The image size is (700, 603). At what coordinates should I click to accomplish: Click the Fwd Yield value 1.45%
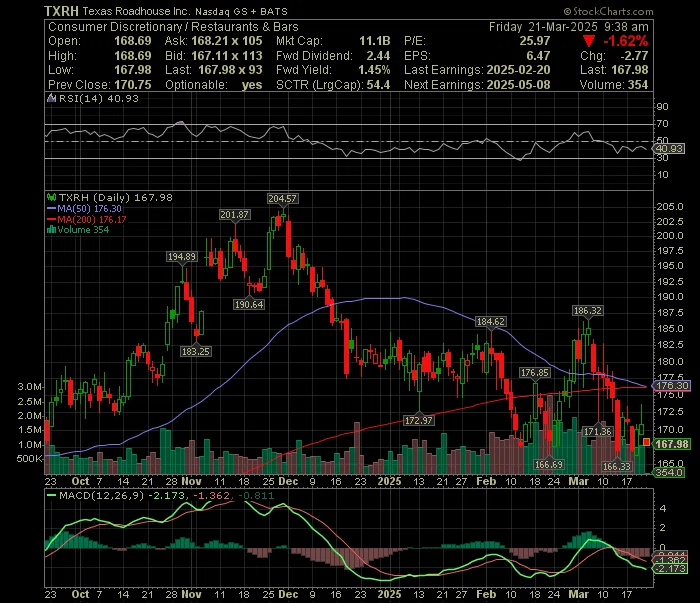coord(374,70)
